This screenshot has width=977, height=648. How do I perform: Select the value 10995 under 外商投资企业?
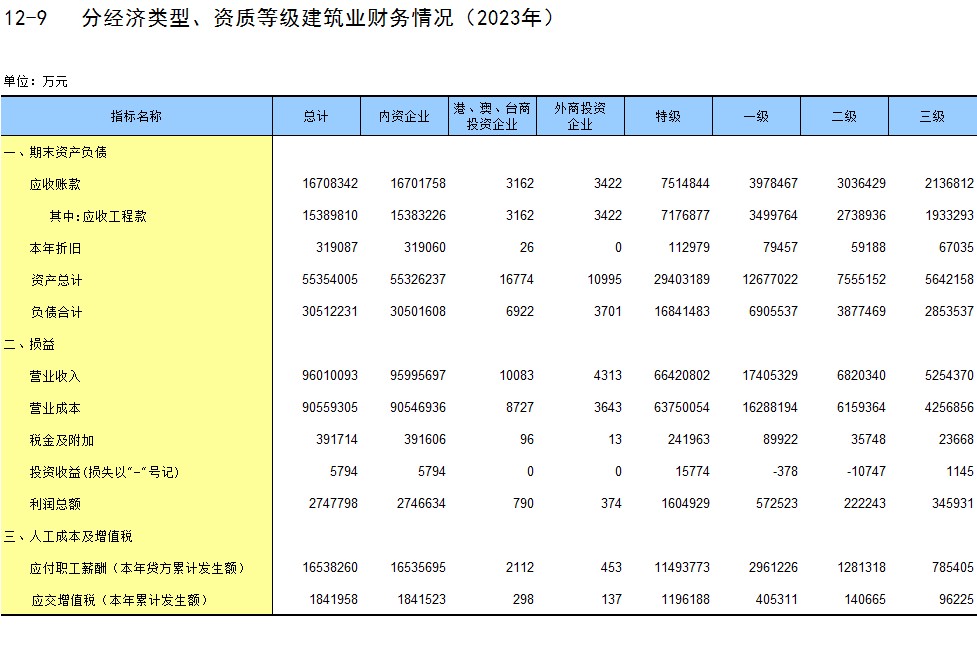[604, 280]
